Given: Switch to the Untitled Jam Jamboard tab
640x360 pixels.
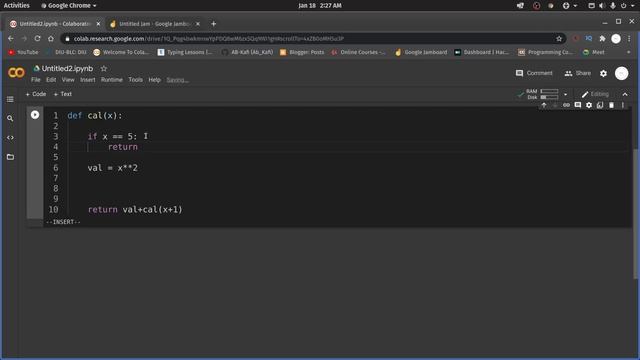Looking at the screenshot, I should pos(154,24).
